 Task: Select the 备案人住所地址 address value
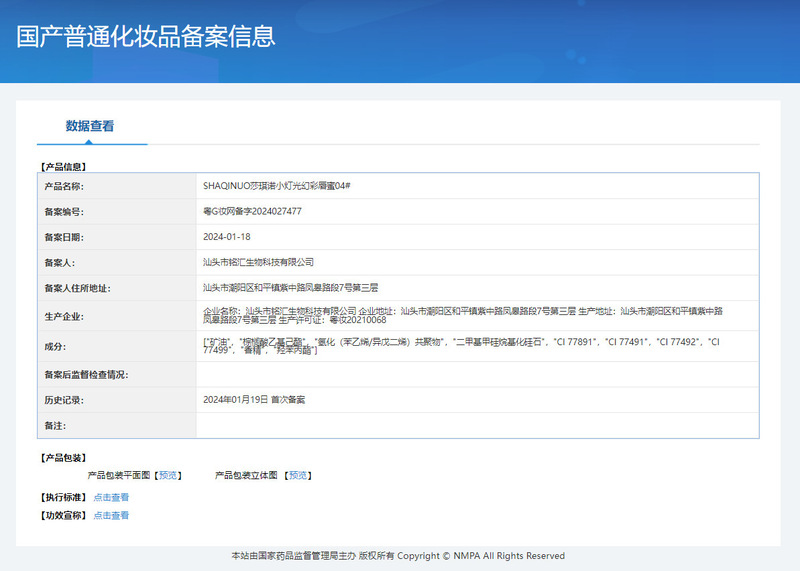[290, 288]
